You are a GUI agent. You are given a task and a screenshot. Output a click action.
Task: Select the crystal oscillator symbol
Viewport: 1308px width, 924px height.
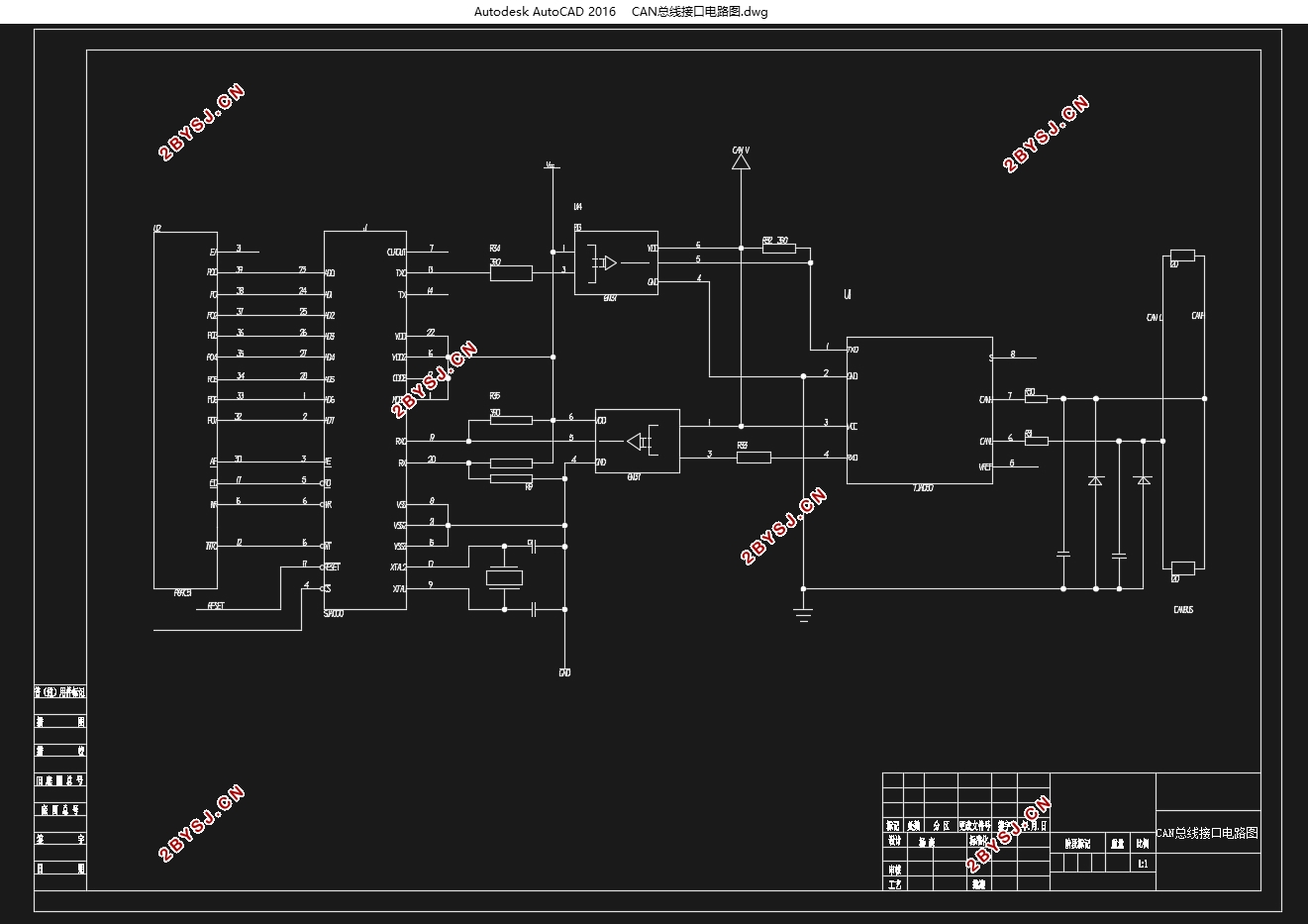(x=504, y=577)
